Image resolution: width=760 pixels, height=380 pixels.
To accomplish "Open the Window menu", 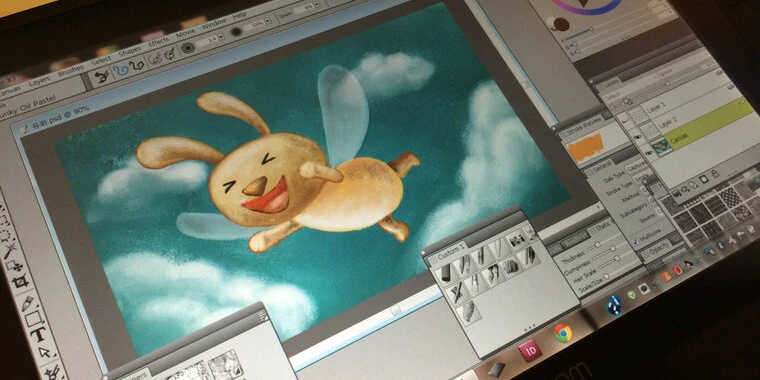I will pyautogui.click(x=213, y=23).
